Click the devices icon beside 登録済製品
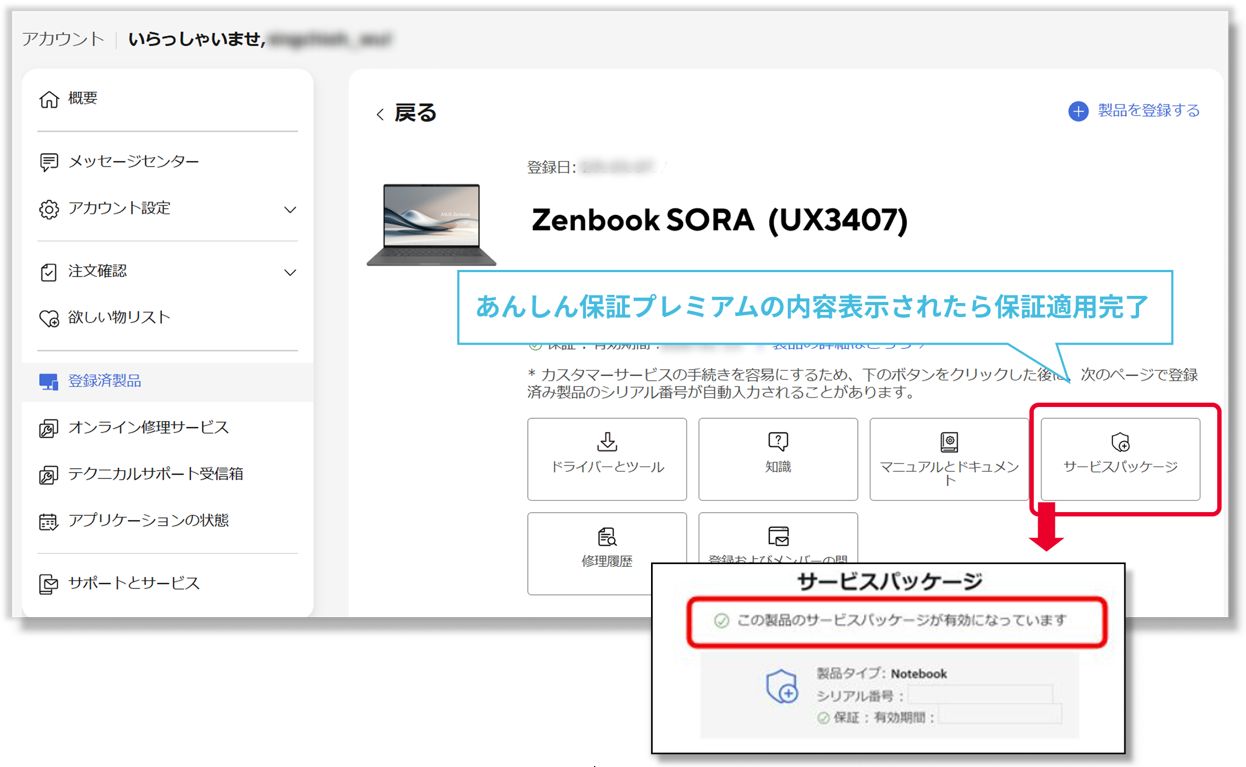Image resolution: width=1246 pixels, height=767 pixels. (48, 382)
